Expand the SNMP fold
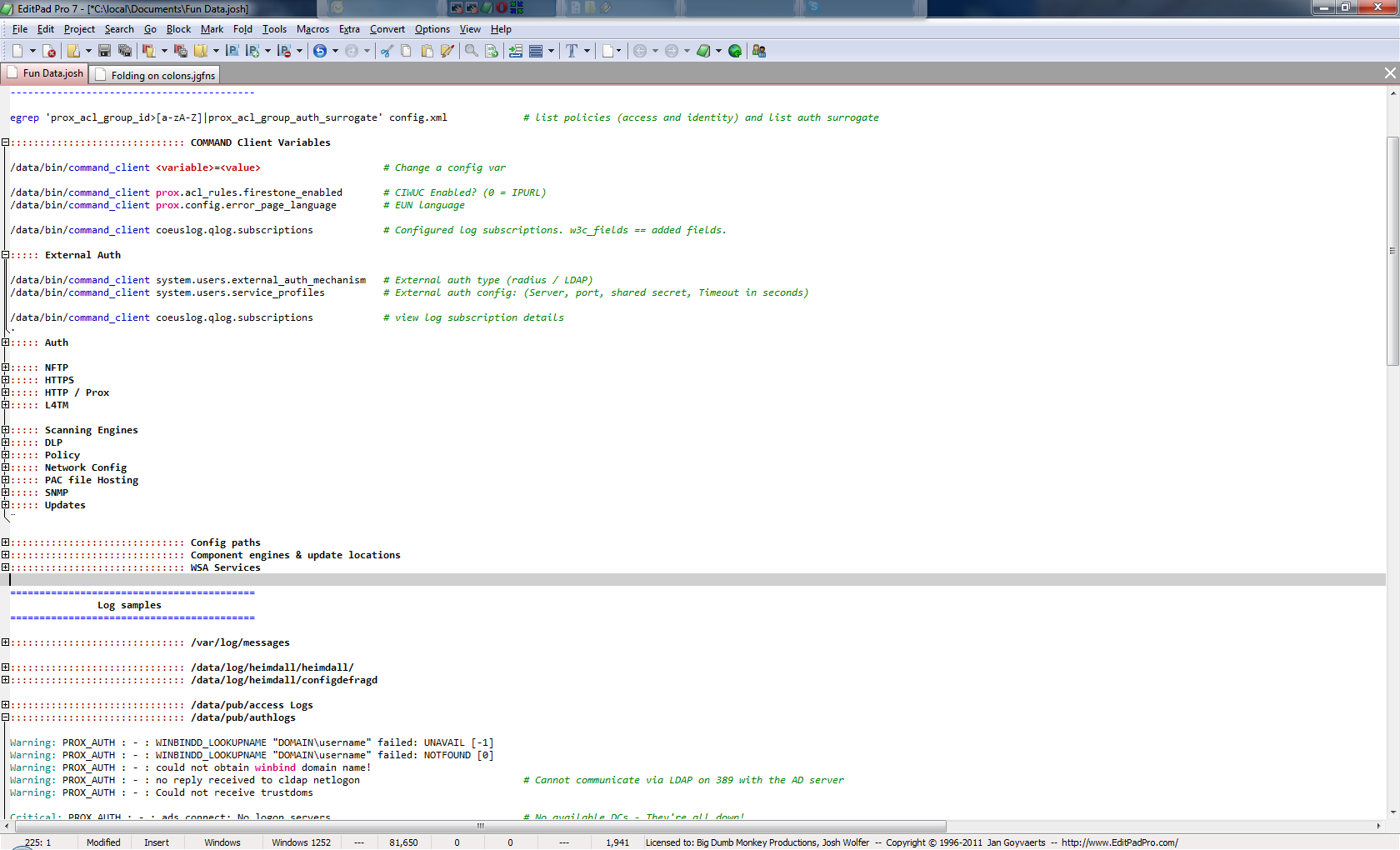Screen dimensions: 1400x850 click(x=5, y=492)
